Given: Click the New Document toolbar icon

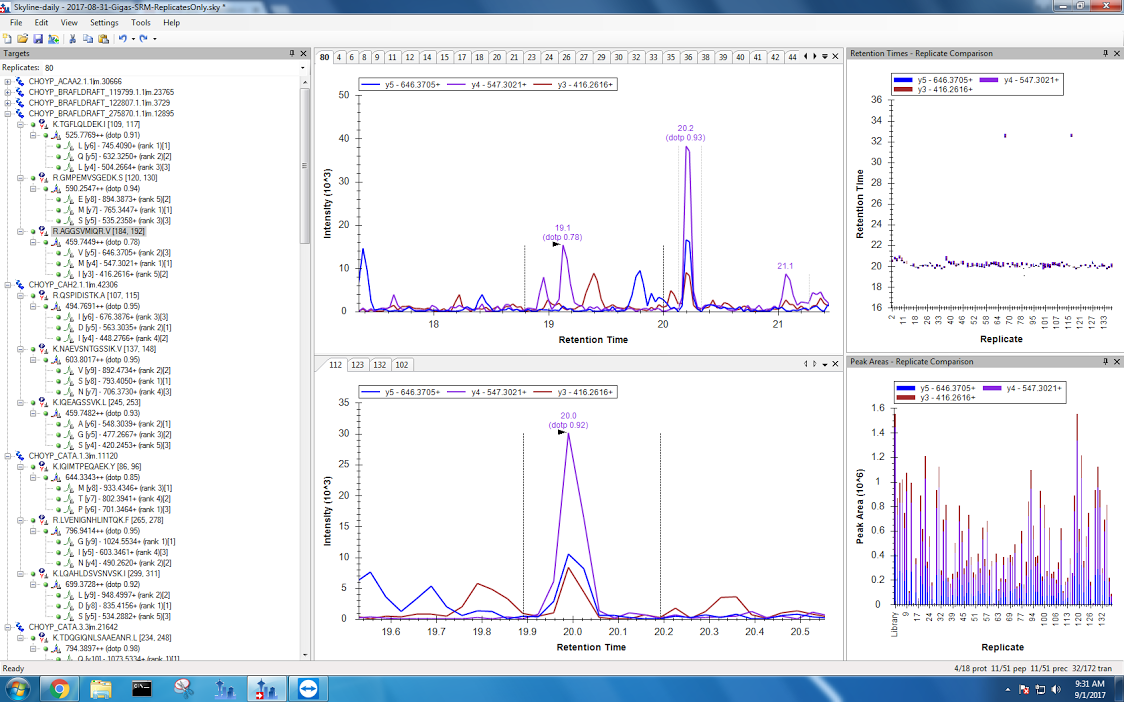Looking at the screenshot, I should pos(8,38).
